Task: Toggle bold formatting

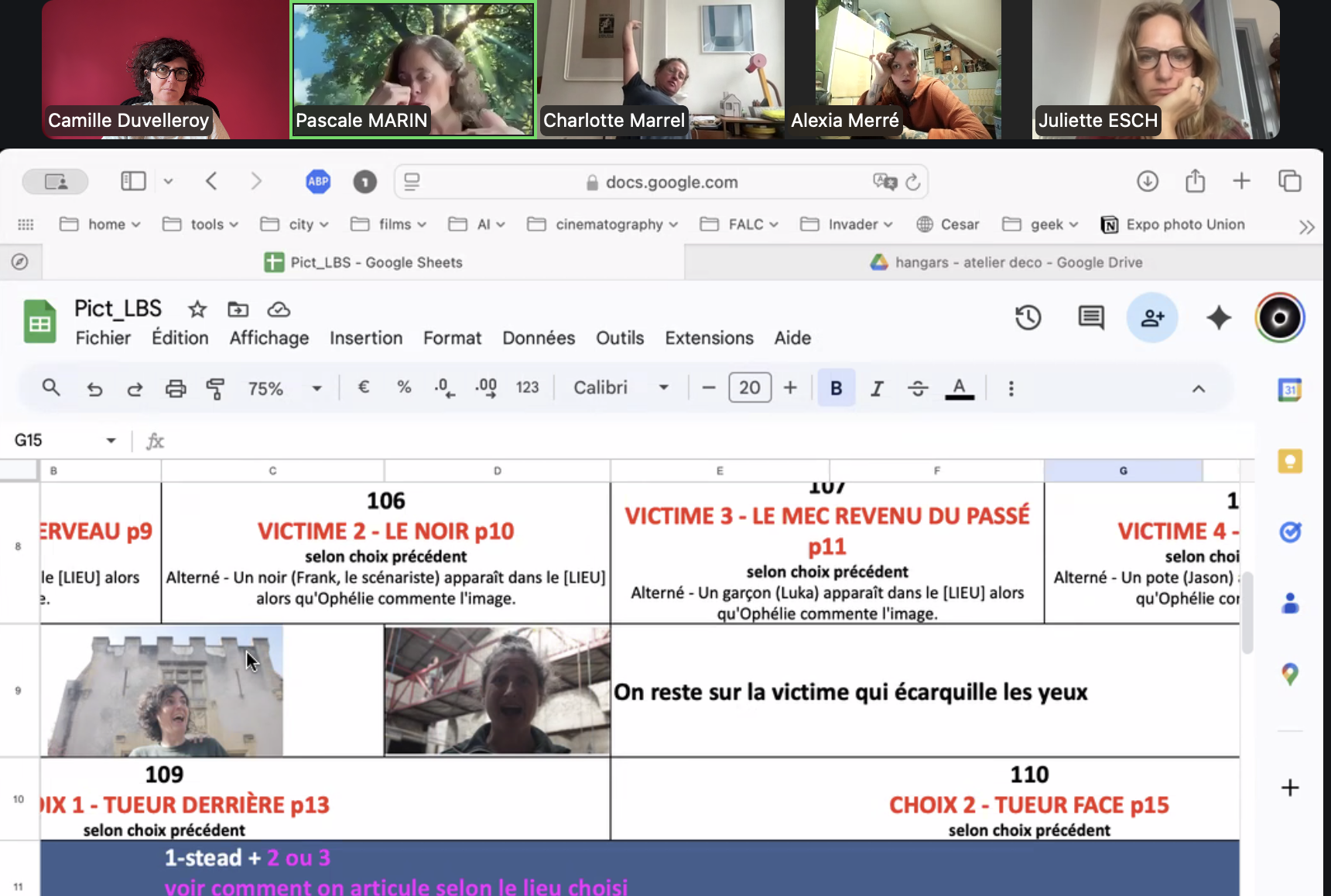Action: pos(836,388)
